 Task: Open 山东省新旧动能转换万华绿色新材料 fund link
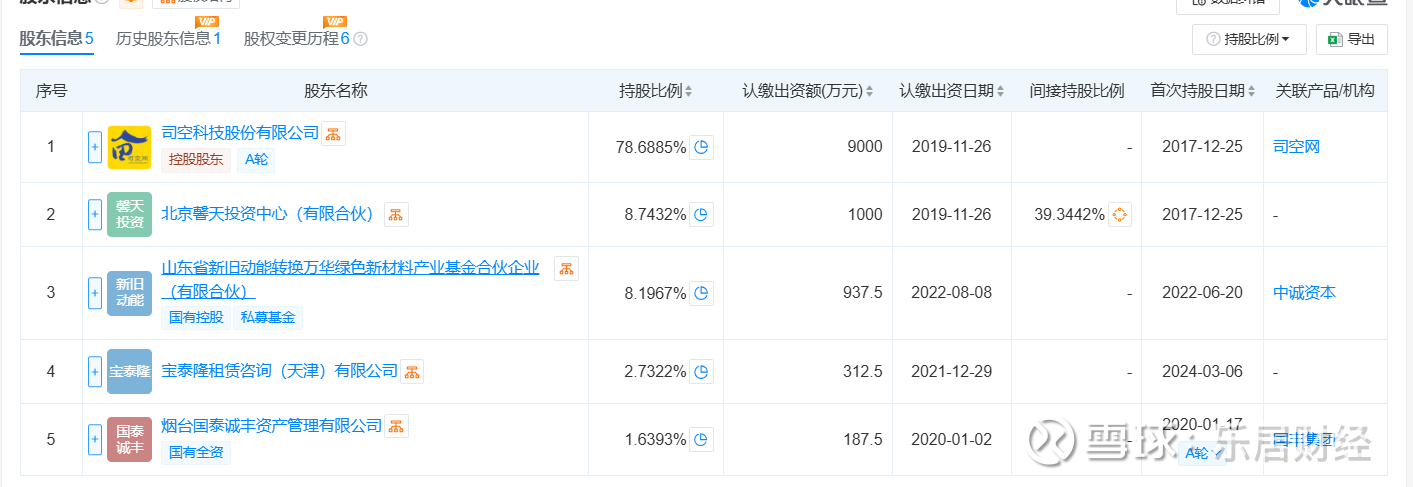pos(350,279)
